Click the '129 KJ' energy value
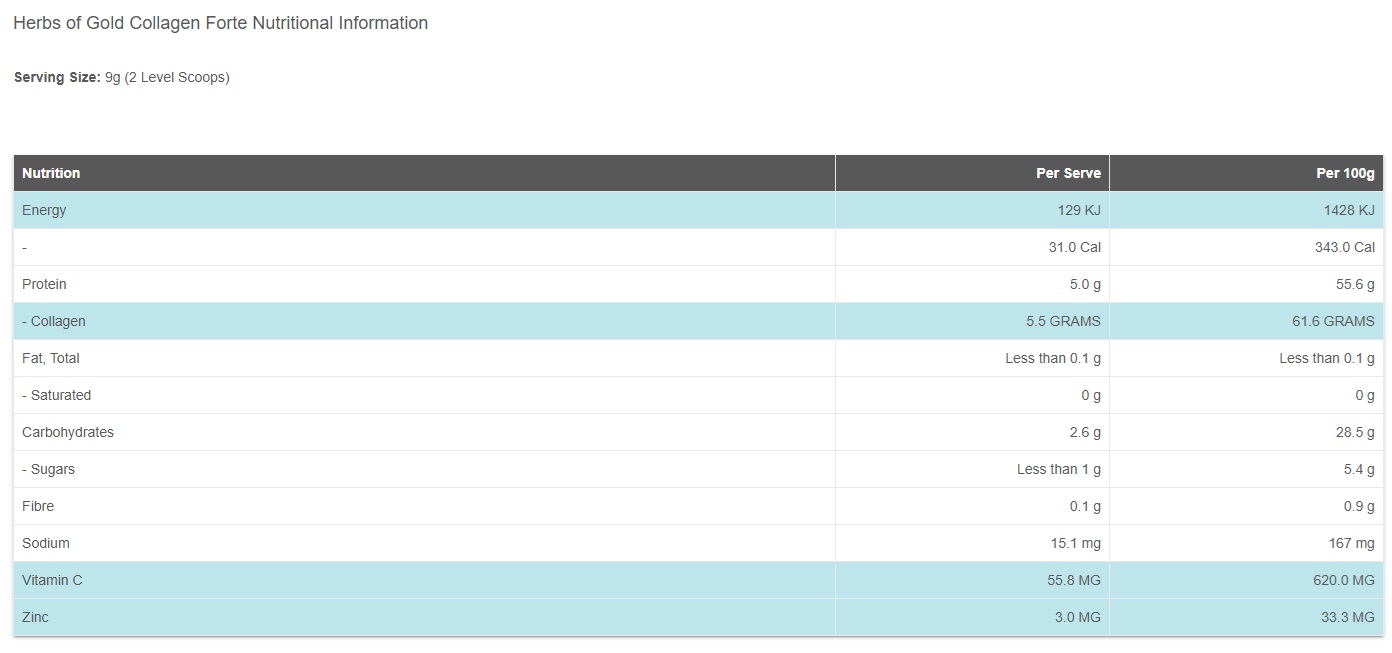The width and height of the screenshot is (1392, 653). coord(1079,210)
